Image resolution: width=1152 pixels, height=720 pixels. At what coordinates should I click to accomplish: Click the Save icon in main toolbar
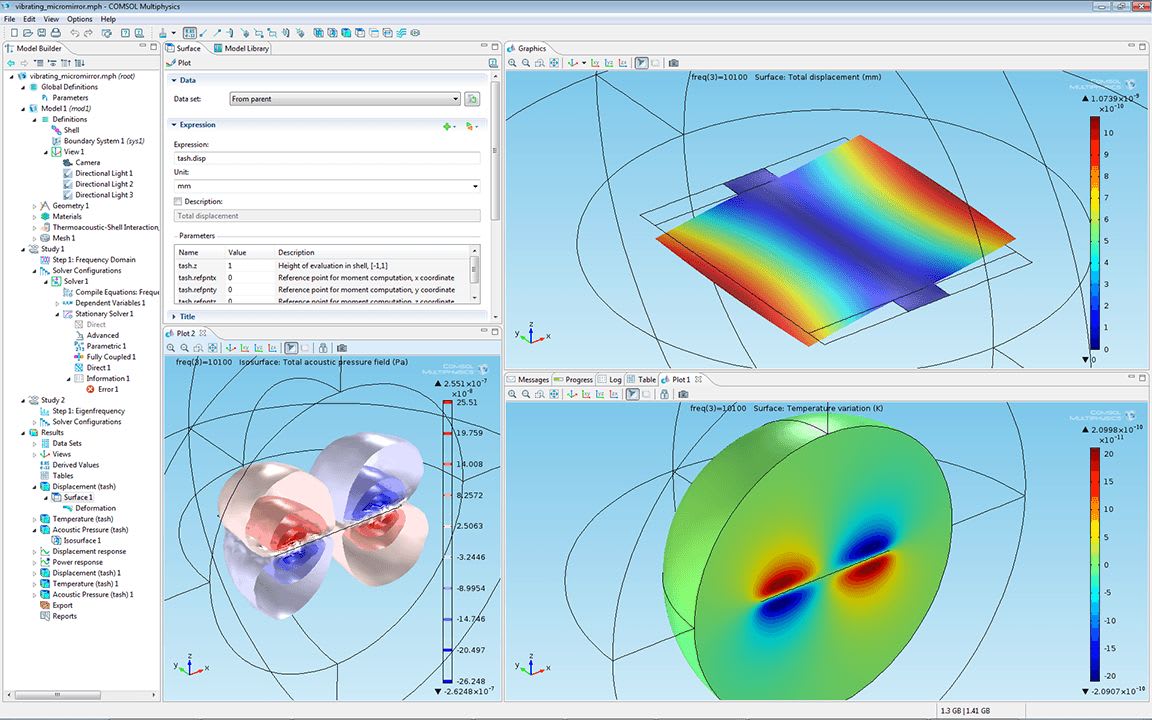[42, 33]
